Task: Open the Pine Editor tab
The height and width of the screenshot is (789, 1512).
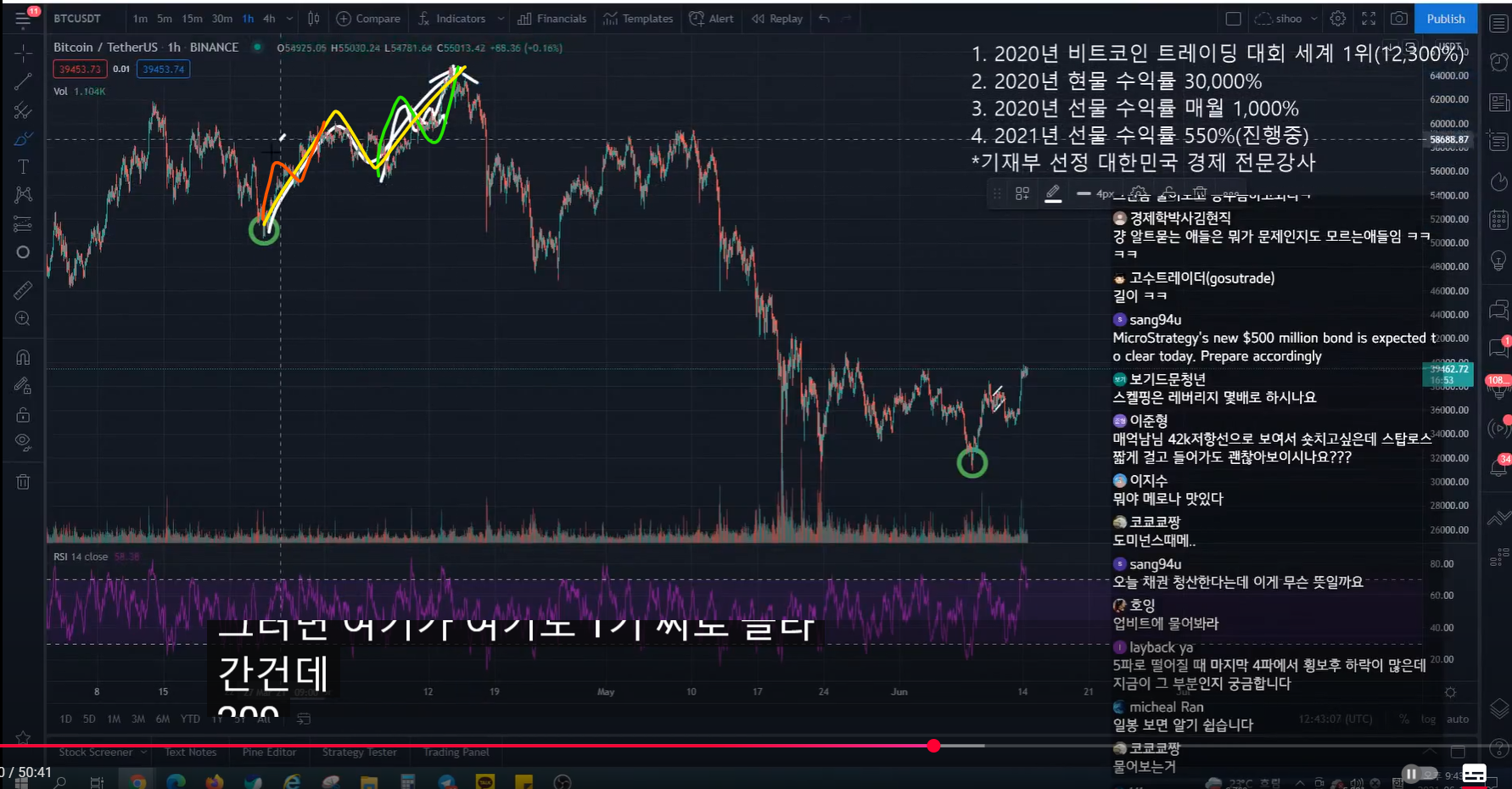Action: [269, 753]
